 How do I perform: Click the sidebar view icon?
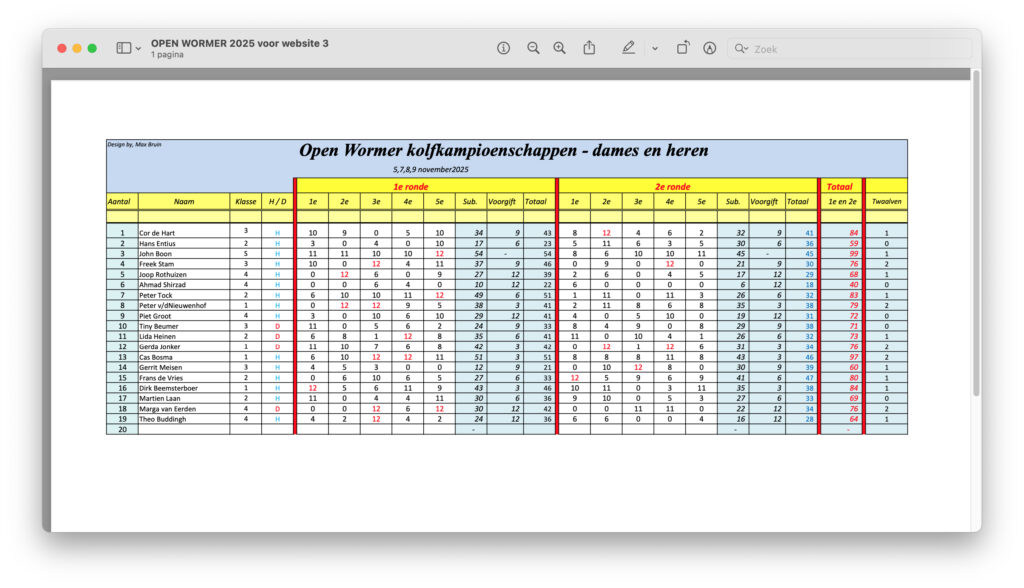coord(122,48)
